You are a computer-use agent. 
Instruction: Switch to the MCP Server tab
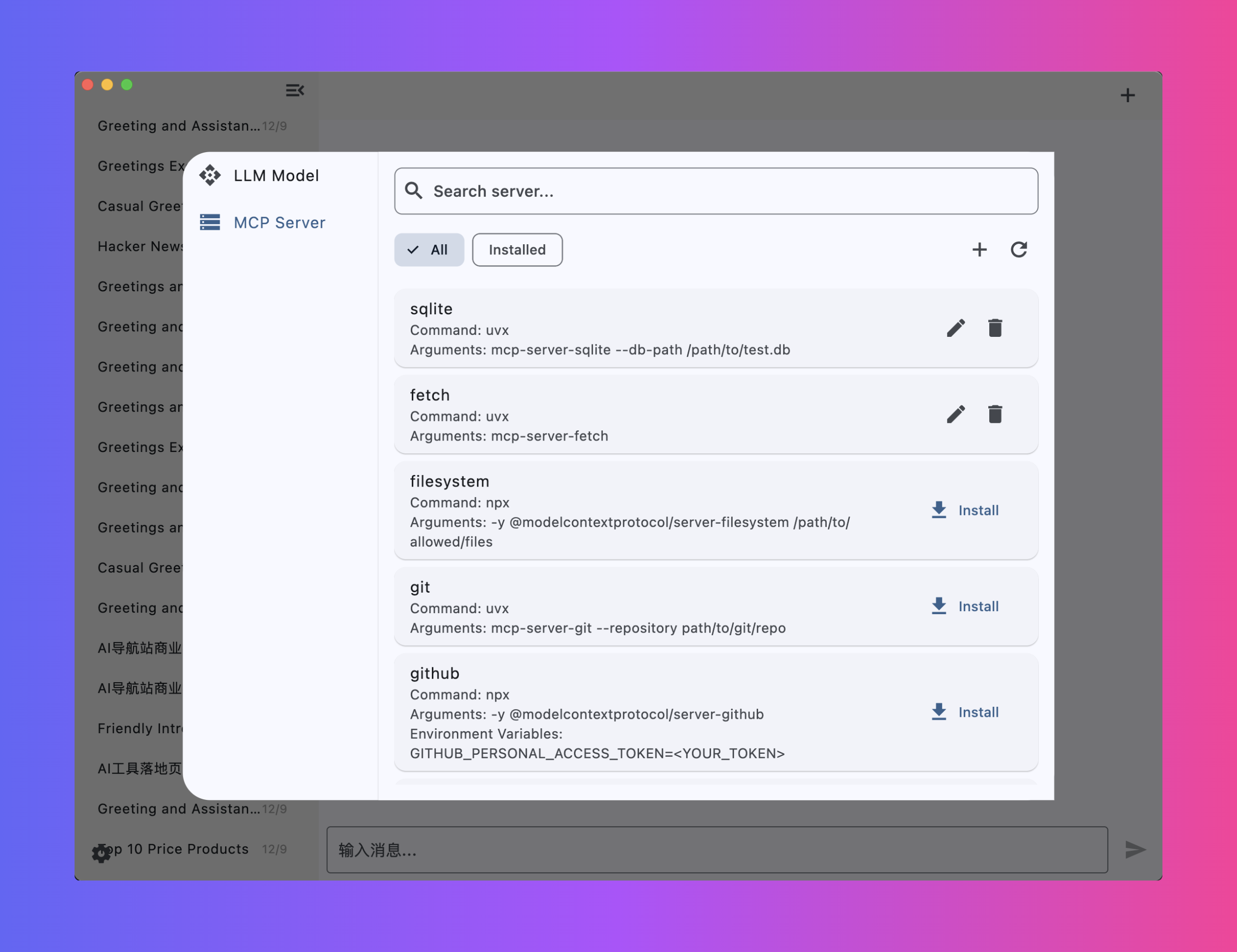(279, 223)
